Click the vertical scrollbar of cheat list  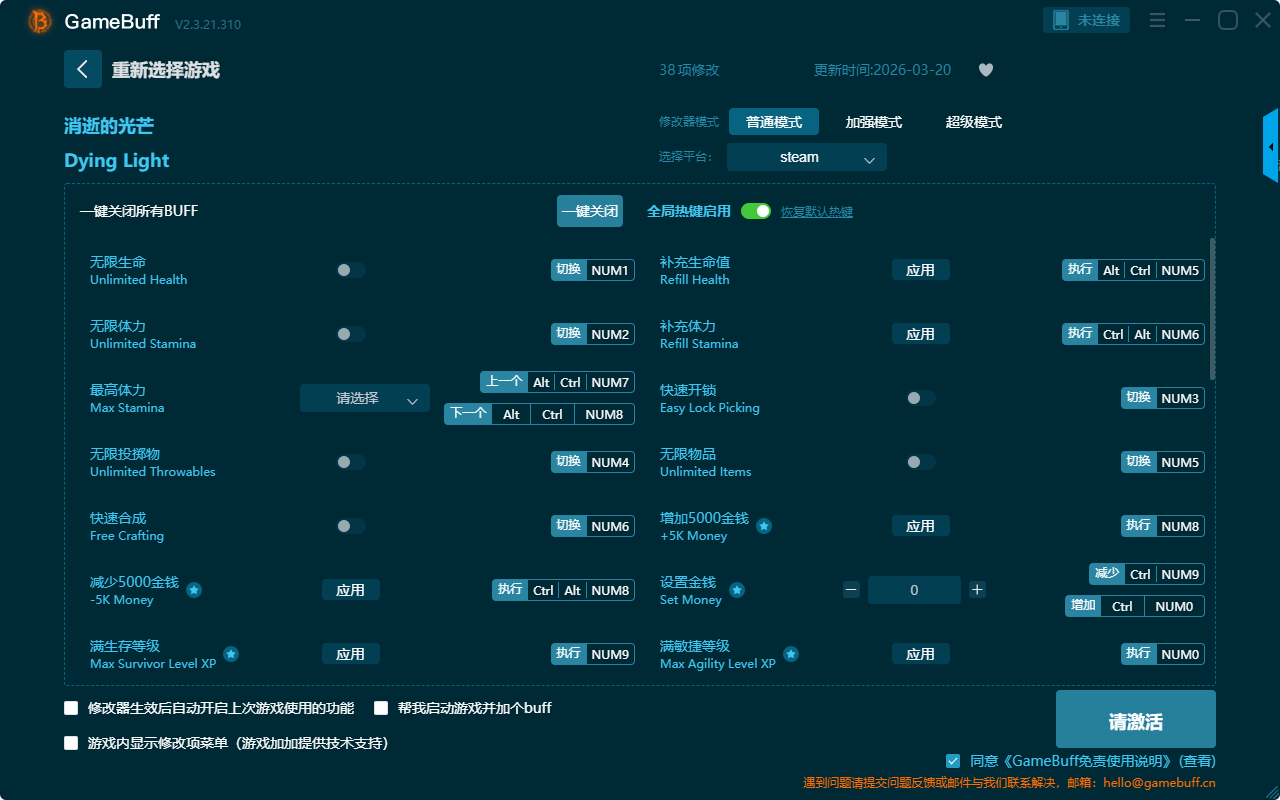1213,308
